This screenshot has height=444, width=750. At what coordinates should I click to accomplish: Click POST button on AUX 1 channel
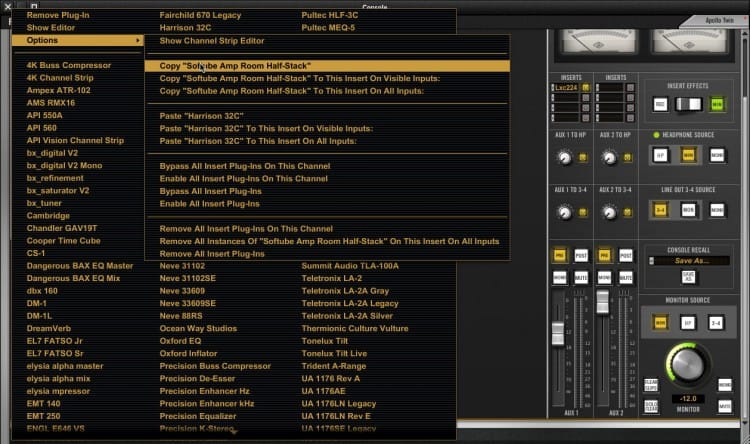[581, 255]
